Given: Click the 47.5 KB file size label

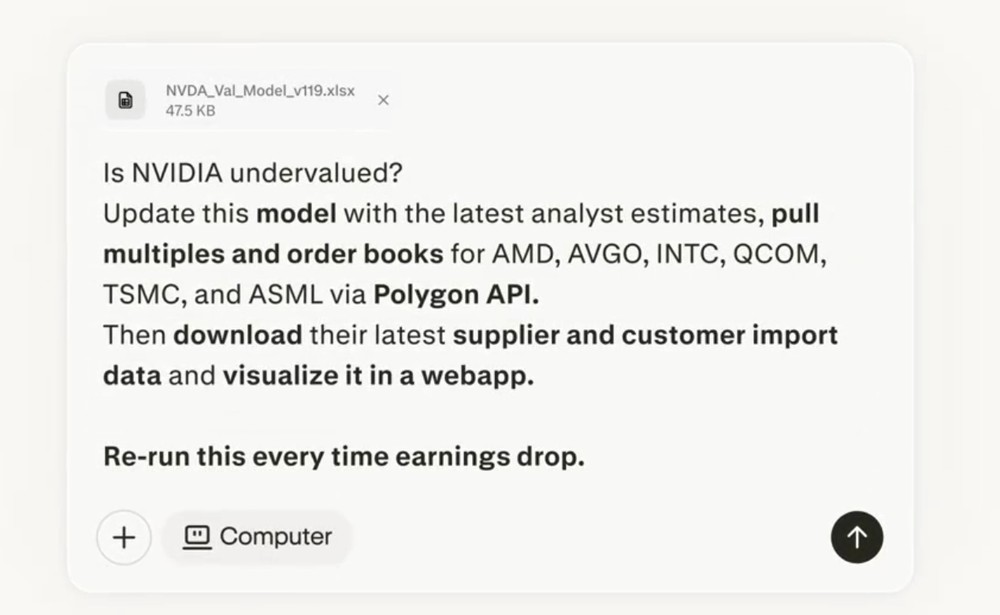Looking at the screenshot, I should pyautogui.click(x=190, y=111).
